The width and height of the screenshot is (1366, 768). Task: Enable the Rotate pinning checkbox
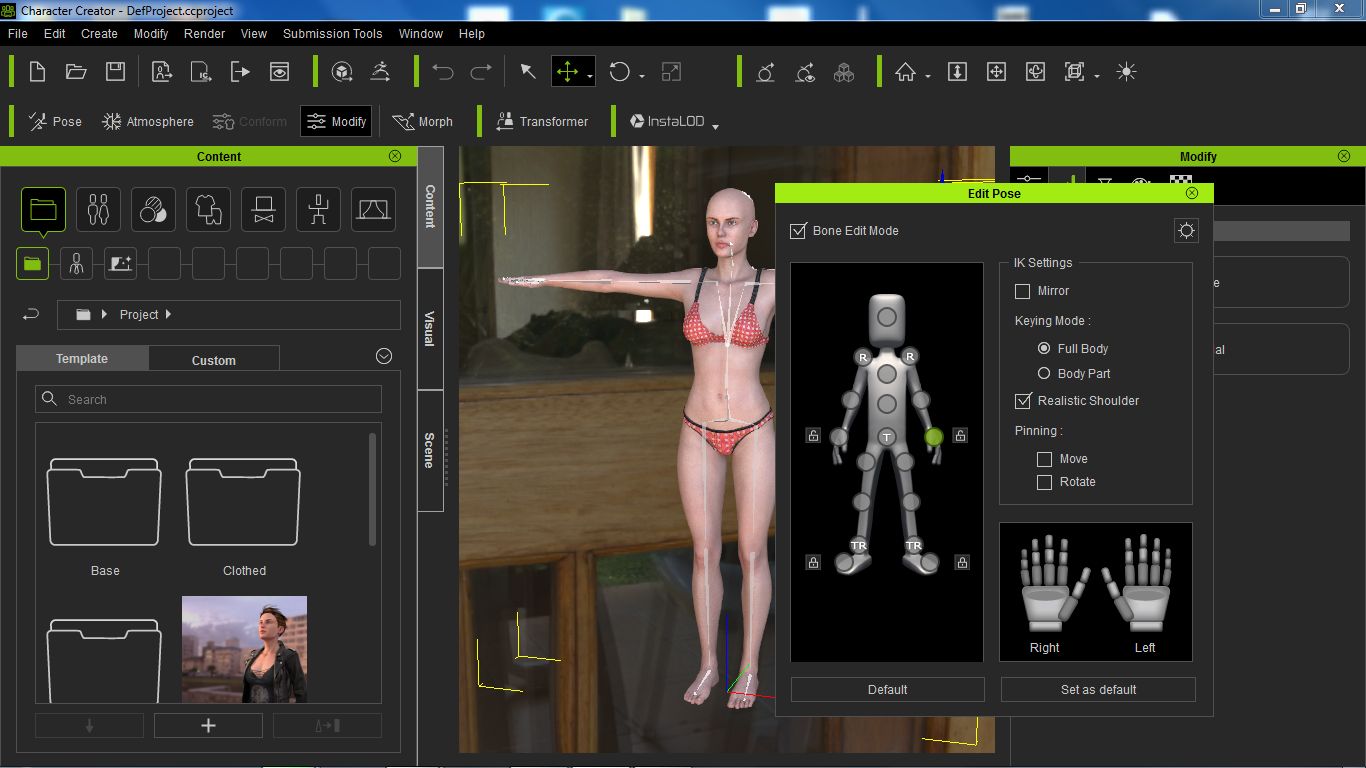[1044, 482]
